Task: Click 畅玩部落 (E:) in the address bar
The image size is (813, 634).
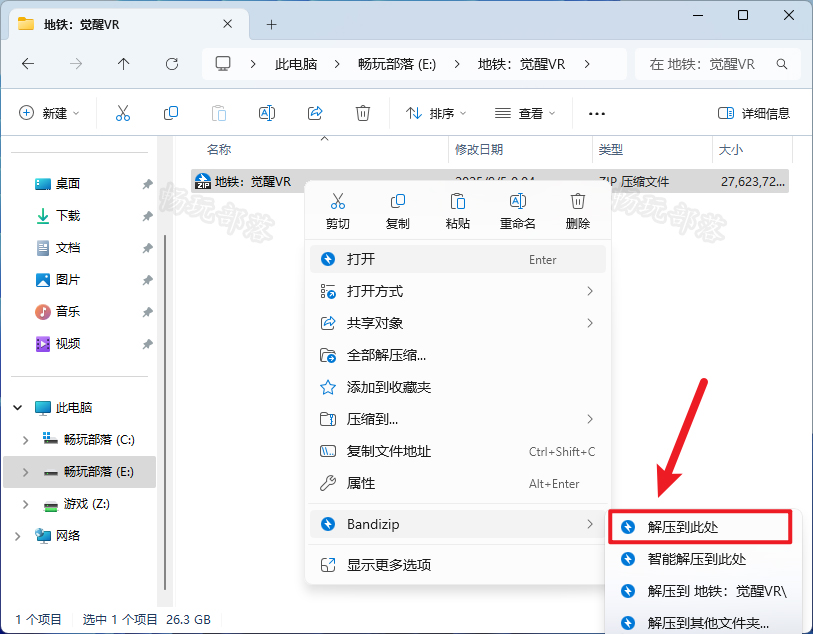Action: [397, 64]
